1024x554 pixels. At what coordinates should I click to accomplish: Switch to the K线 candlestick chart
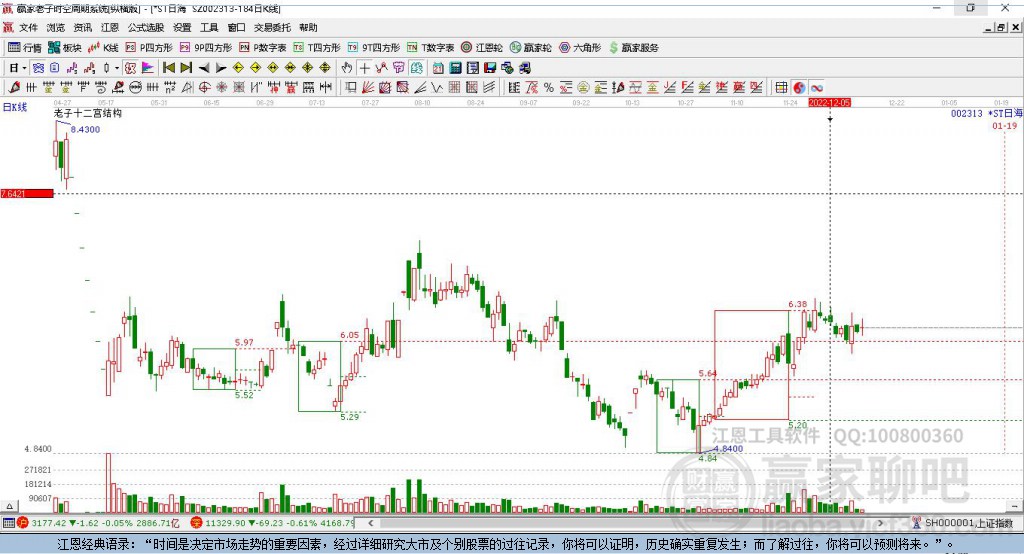(104, 47)
